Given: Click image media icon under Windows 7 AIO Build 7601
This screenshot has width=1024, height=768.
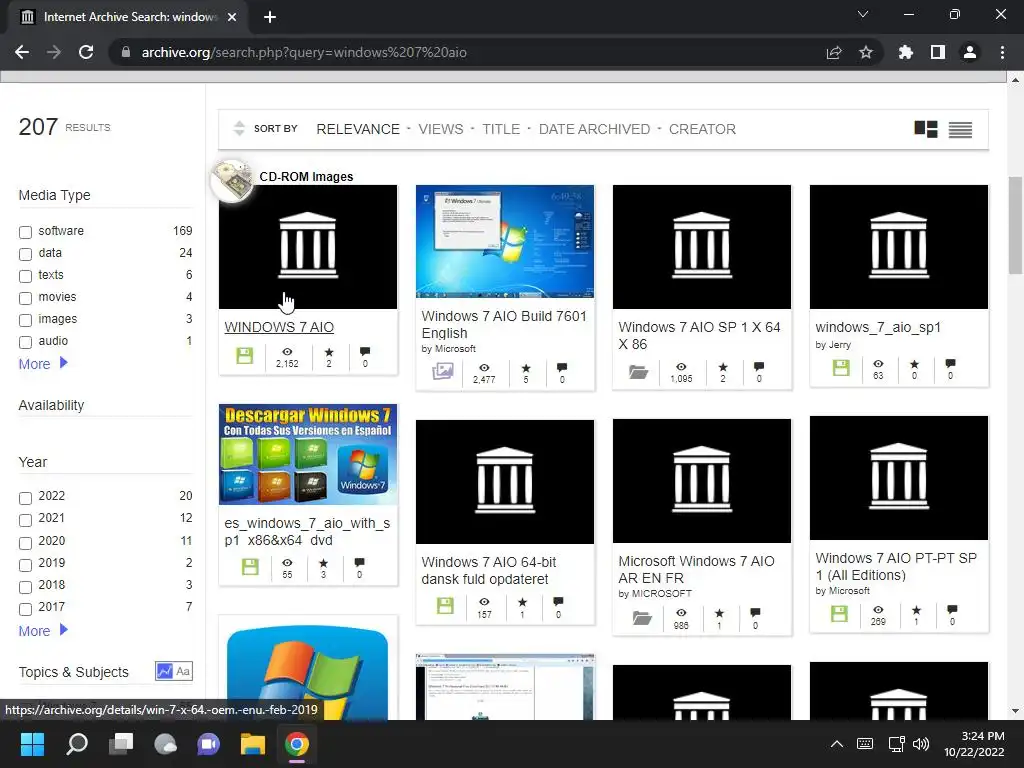Looking at the screenshot, I should [x=443, y=372].
